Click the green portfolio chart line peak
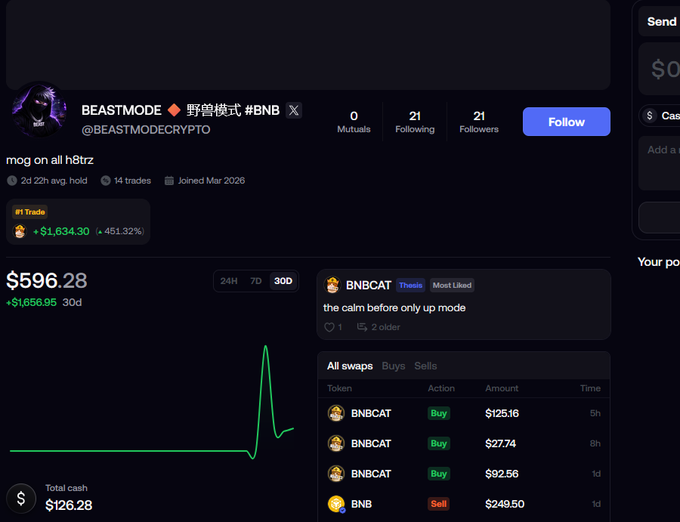This screenshot has width=680, height=522. pos(265,347)
